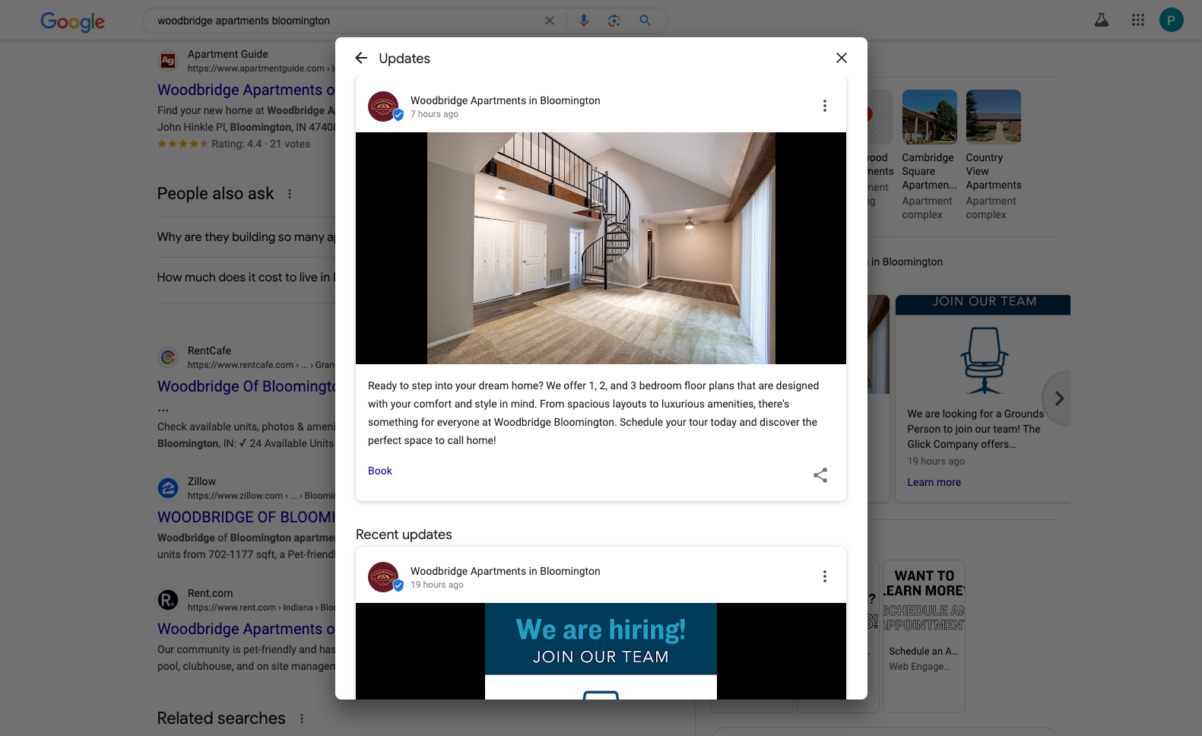
Task: Open the Zillow result for Woodbridge of Bloomington
Action: 250,516
